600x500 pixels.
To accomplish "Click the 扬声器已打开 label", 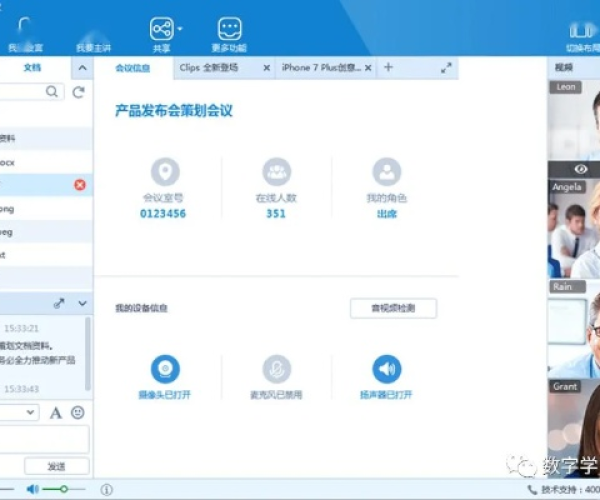I will pyautogui.click(x=386, y=395).
